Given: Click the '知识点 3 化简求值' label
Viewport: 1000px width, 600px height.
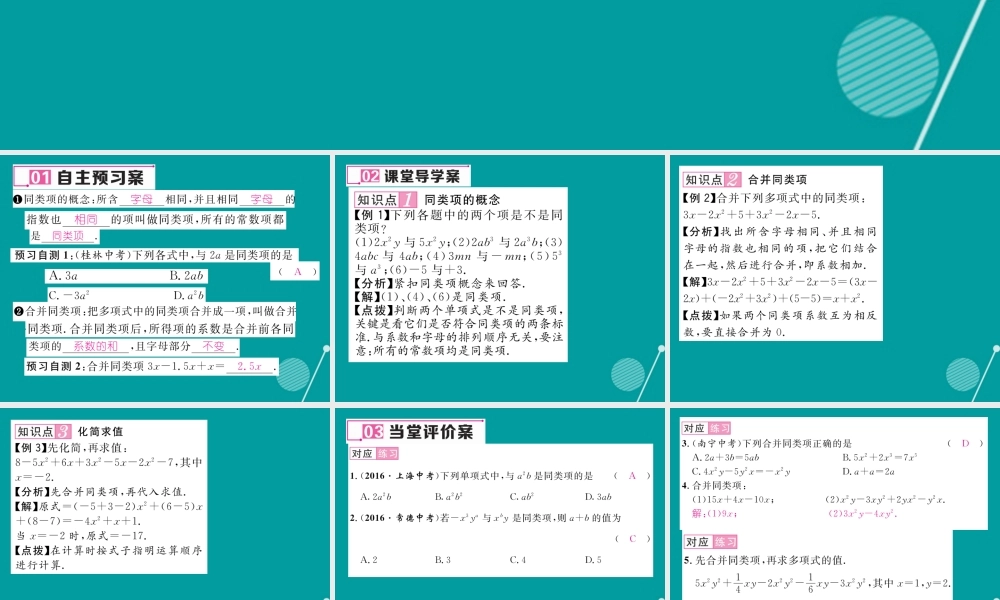Looking at the screenshot, I should [x=70, y=431].
